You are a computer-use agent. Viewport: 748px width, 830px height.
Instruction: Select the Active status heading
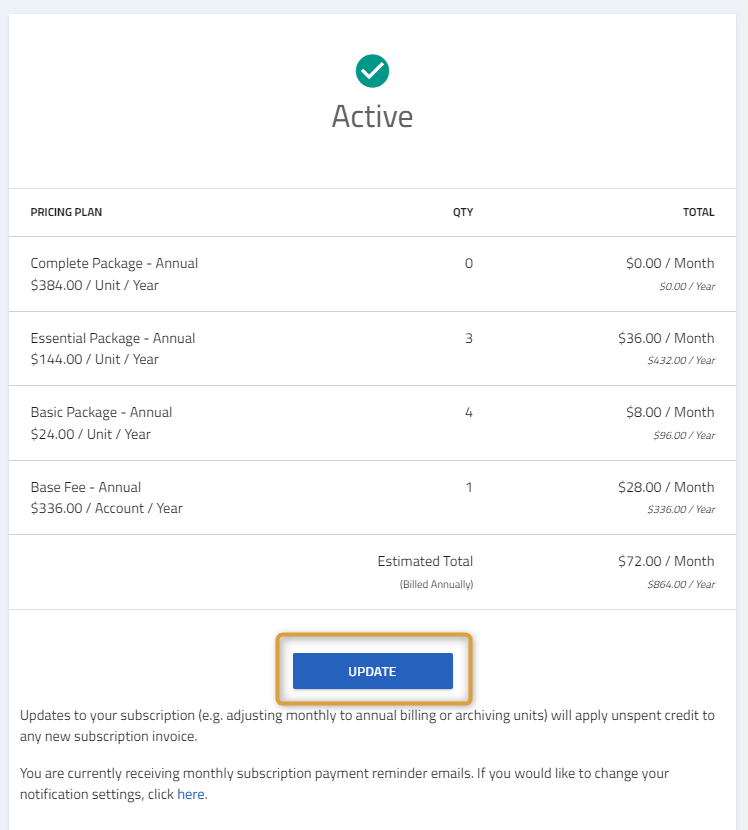coord(372,116)
